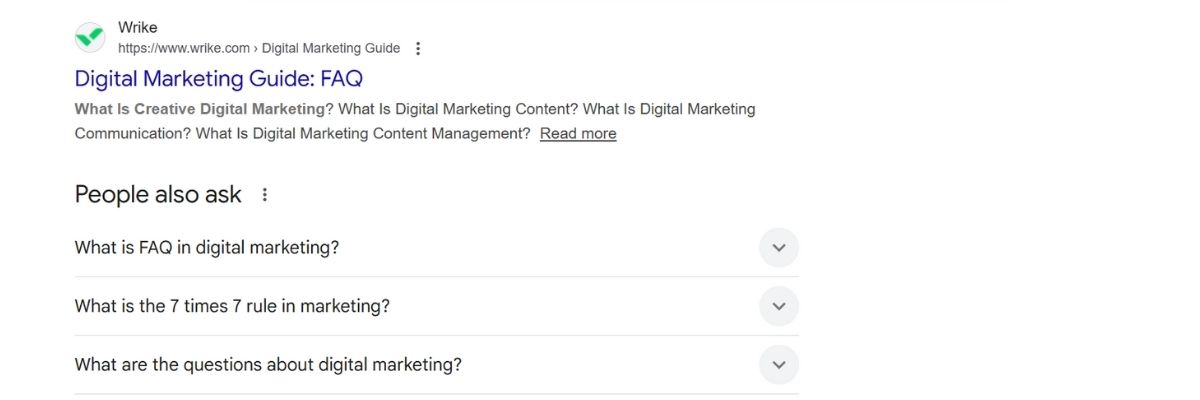This screenshot has width=1200, height=400.
Task: Open three-dot options next to People also ask
Action: click(x=265, y=195)
